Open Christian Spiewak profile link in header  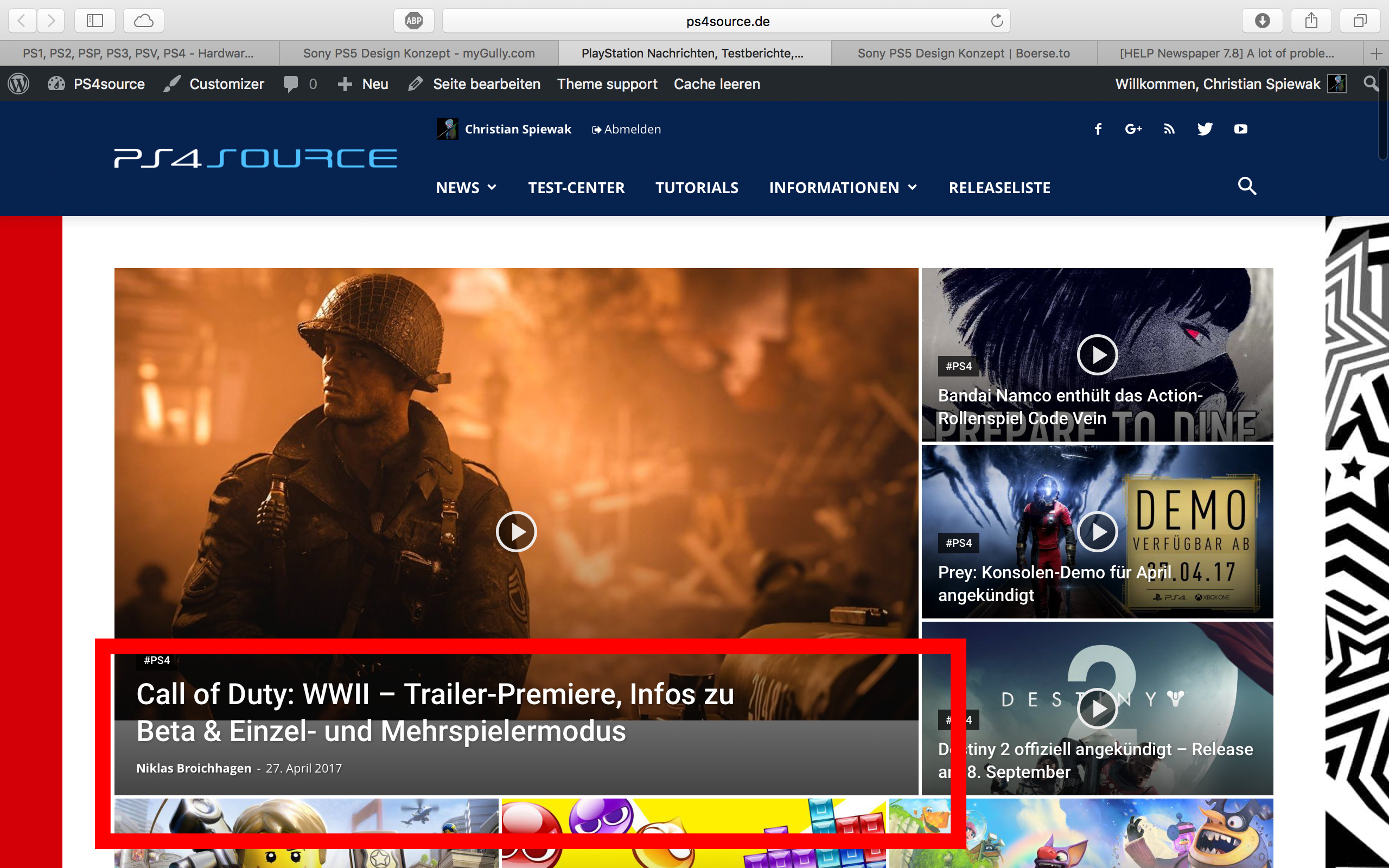518,129
